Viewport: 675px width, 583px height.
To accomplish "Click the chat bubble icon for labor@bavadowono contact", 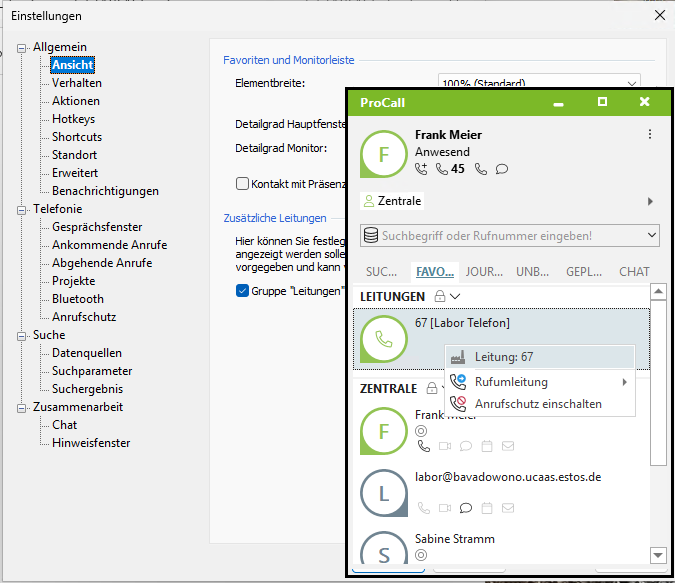I will (465, 508).
